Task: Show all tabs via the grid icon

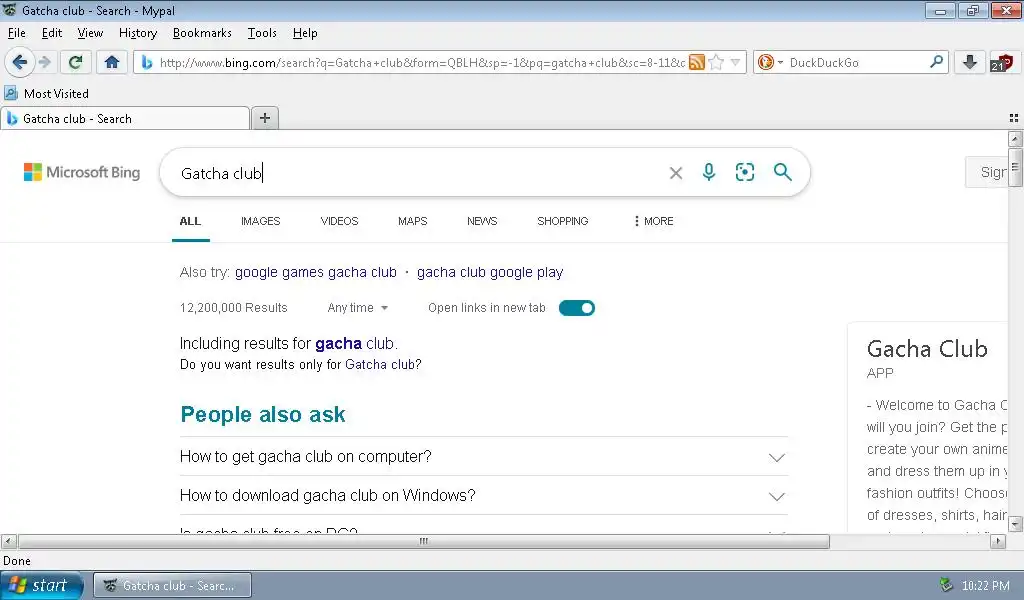Action: tap(1014, 118)
